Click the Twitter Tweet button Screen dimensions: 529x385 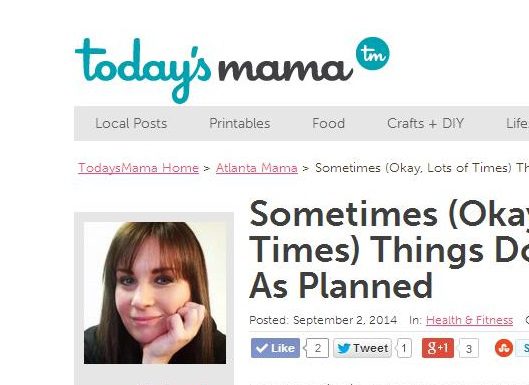point(362,348)
